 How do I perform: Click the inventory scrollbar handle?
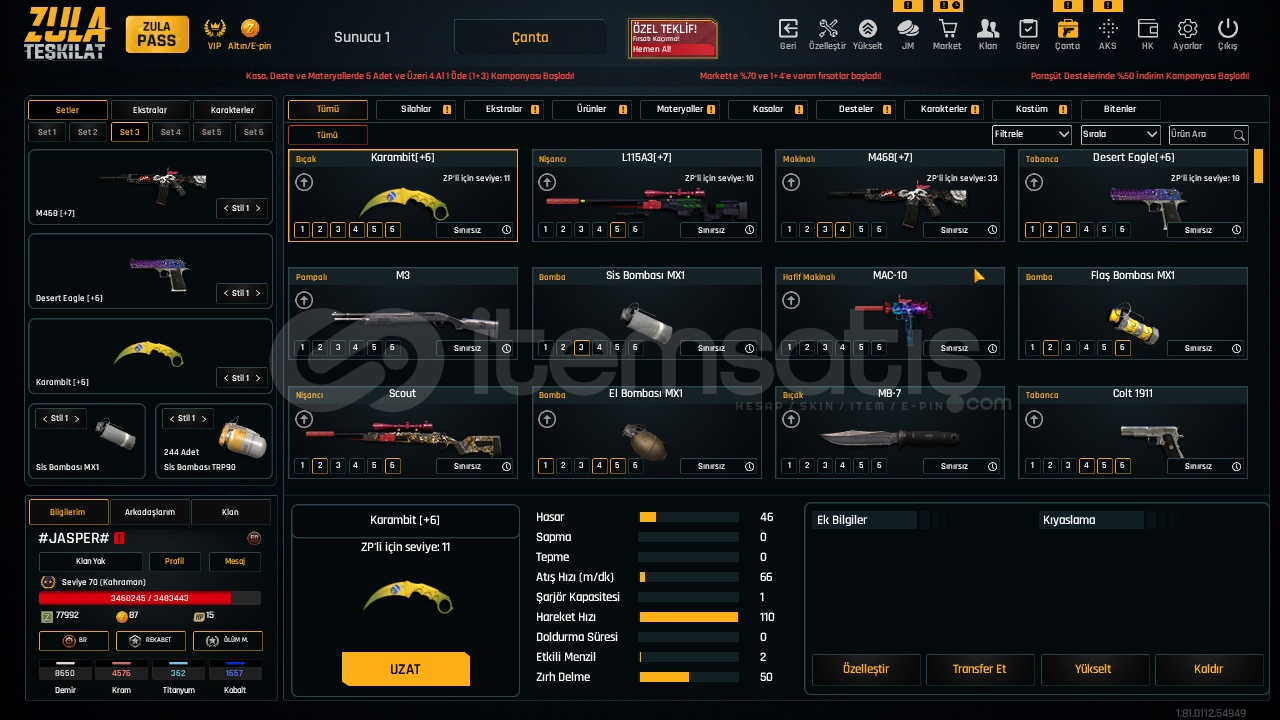1258,165
